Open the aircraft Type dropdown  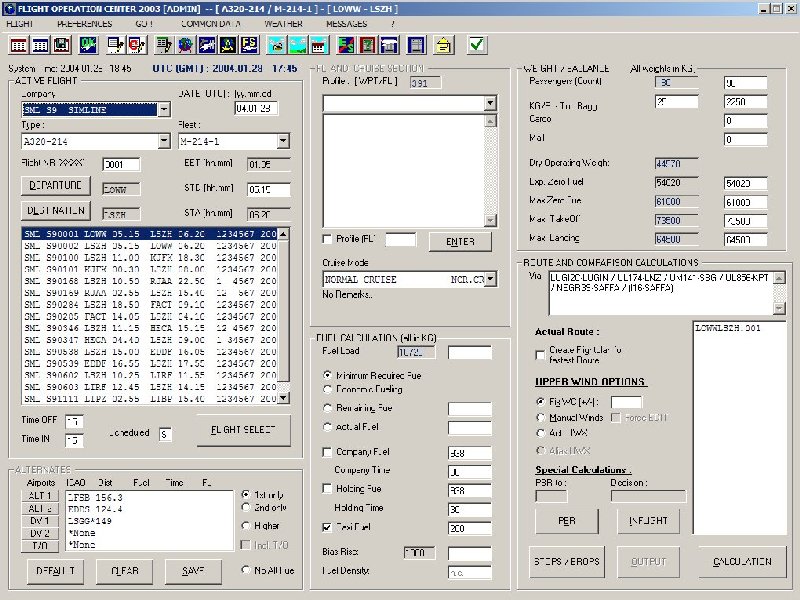(x=164, y=142)
